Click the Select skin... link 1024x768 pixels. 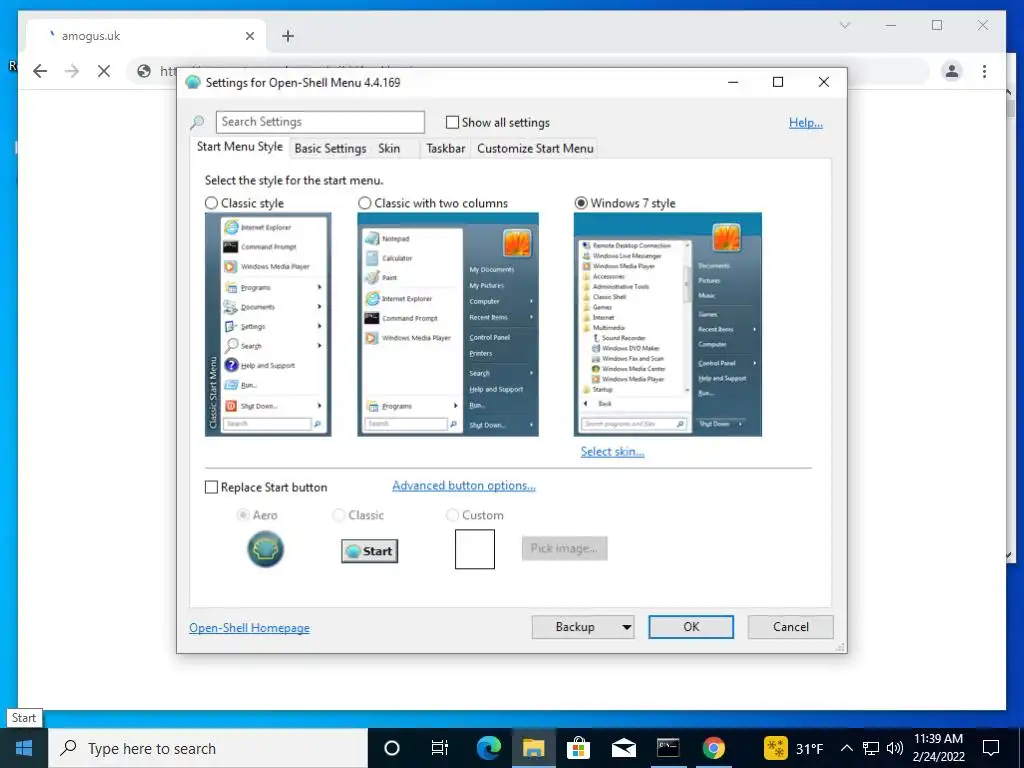(x=613, y=452)
